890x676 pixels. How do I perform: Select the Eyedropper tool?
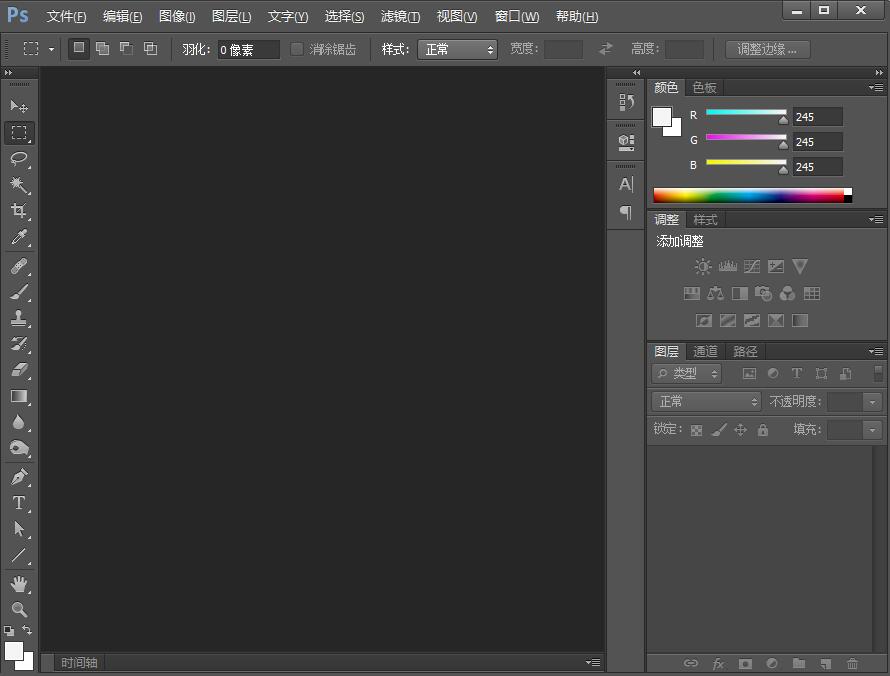19,237
